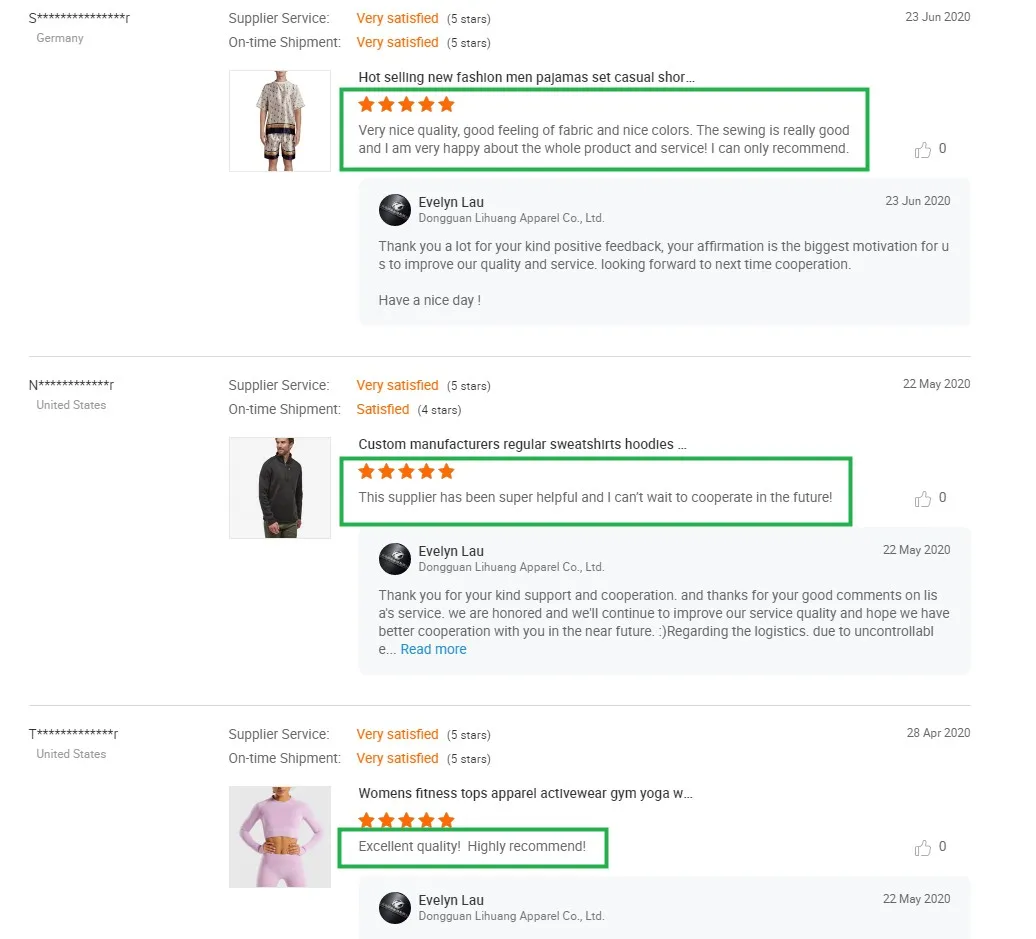The height and width of the screenshot is (939, 1036).
Task: Click the star rating on hoodies review
Action: pyautogui.click(x=406, y=471)
